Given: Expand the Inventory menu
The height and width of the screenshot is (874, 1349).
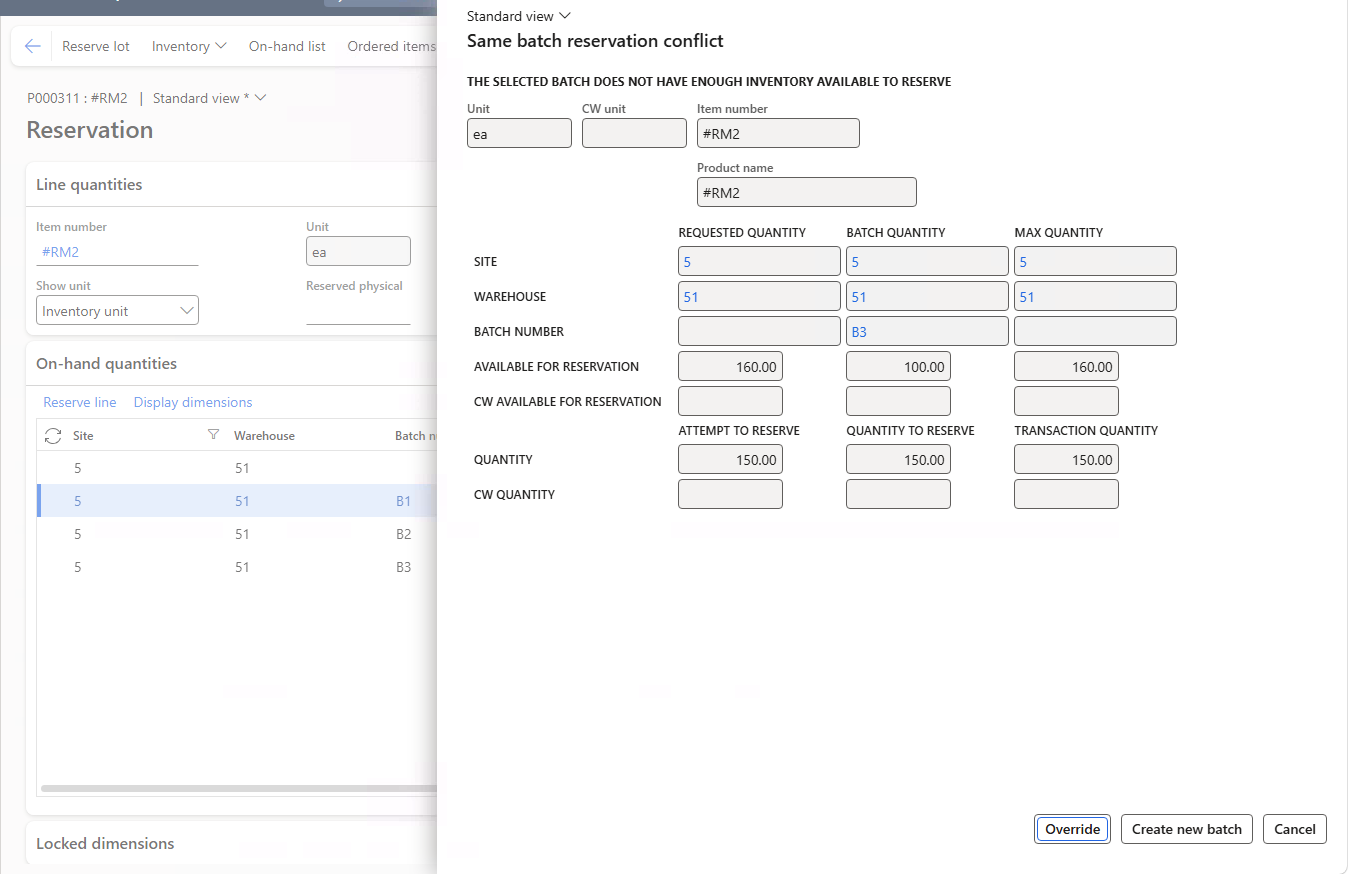Looking at the screenshot, I should coord(189,46).
